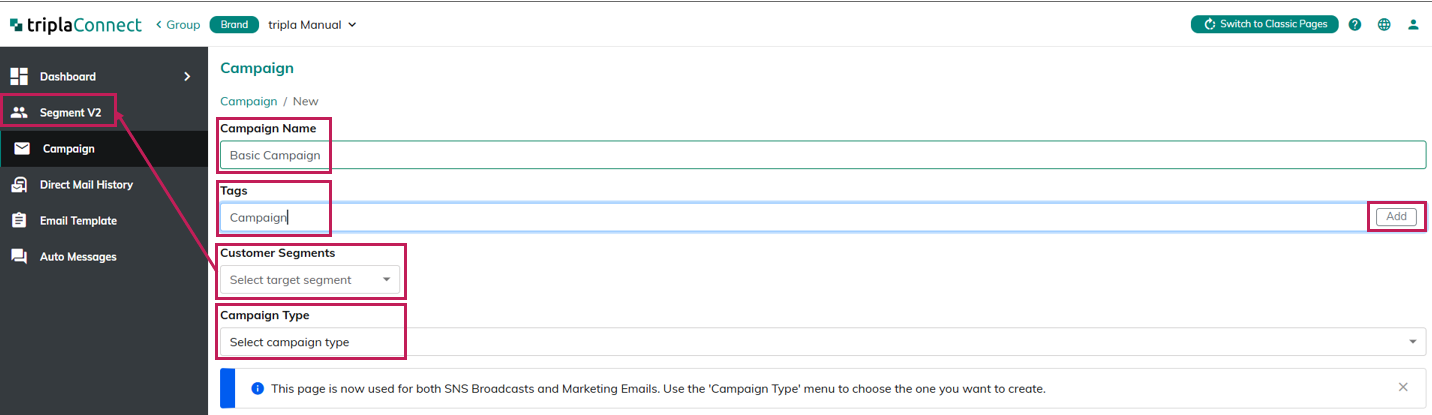Click Switch to Classic Pages button
Image resolution: width=1432 pixels, height=415 pixels.
pos(1264,24)
